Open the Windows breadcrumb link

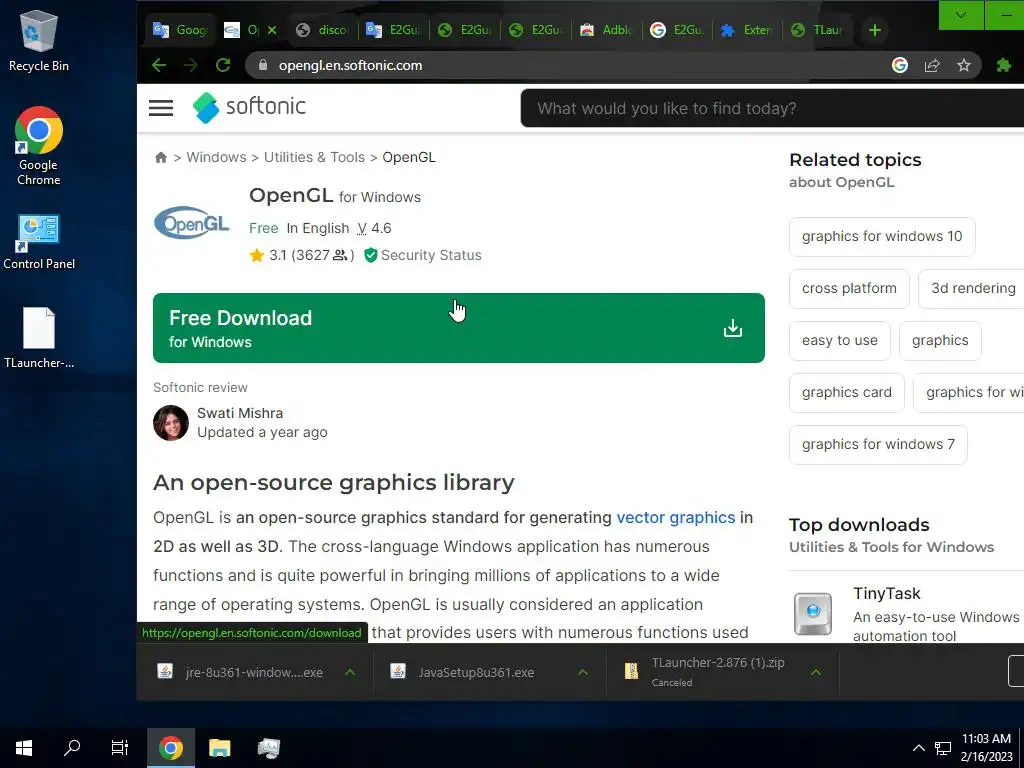216,157
